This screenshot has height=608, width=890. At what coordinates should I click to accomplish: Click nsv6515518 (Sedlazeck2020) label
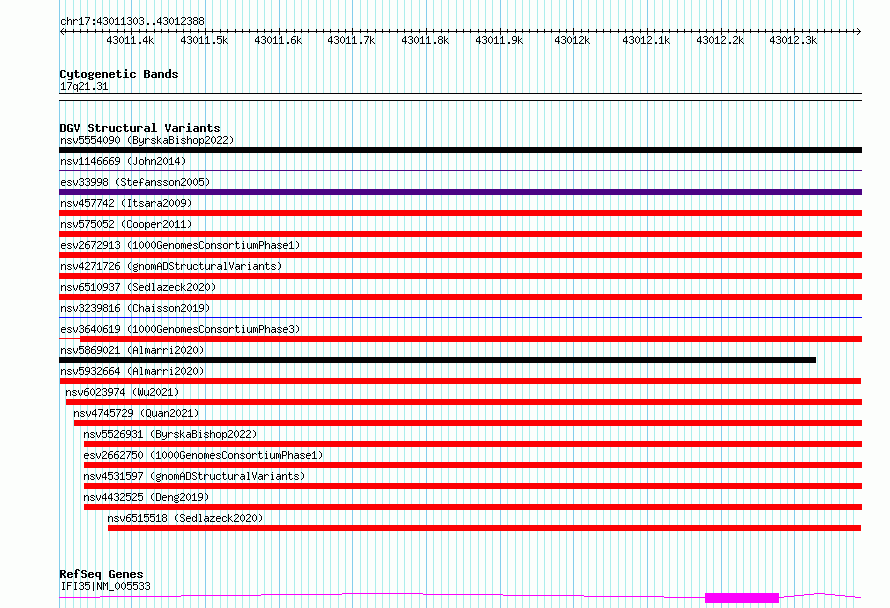click(185, 518)
